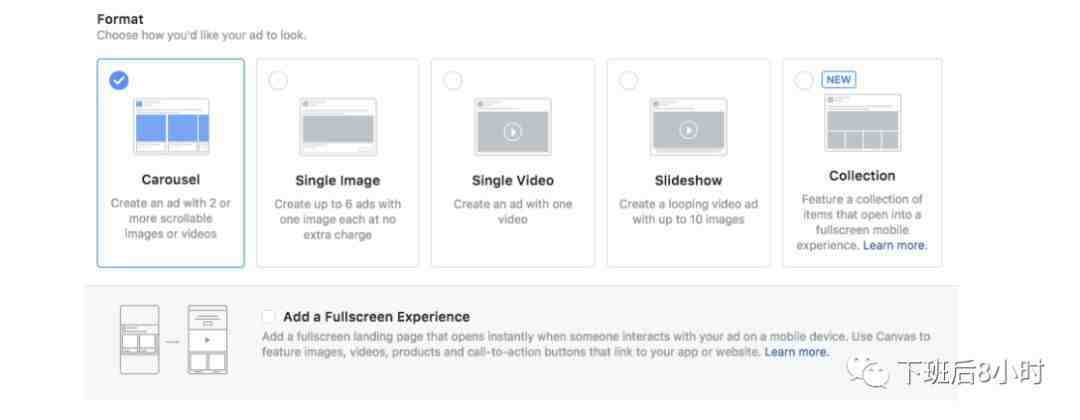Open Learn more link about Canvas
The width and height of the screenshot is (1080, 420).
tap(796, 352)
